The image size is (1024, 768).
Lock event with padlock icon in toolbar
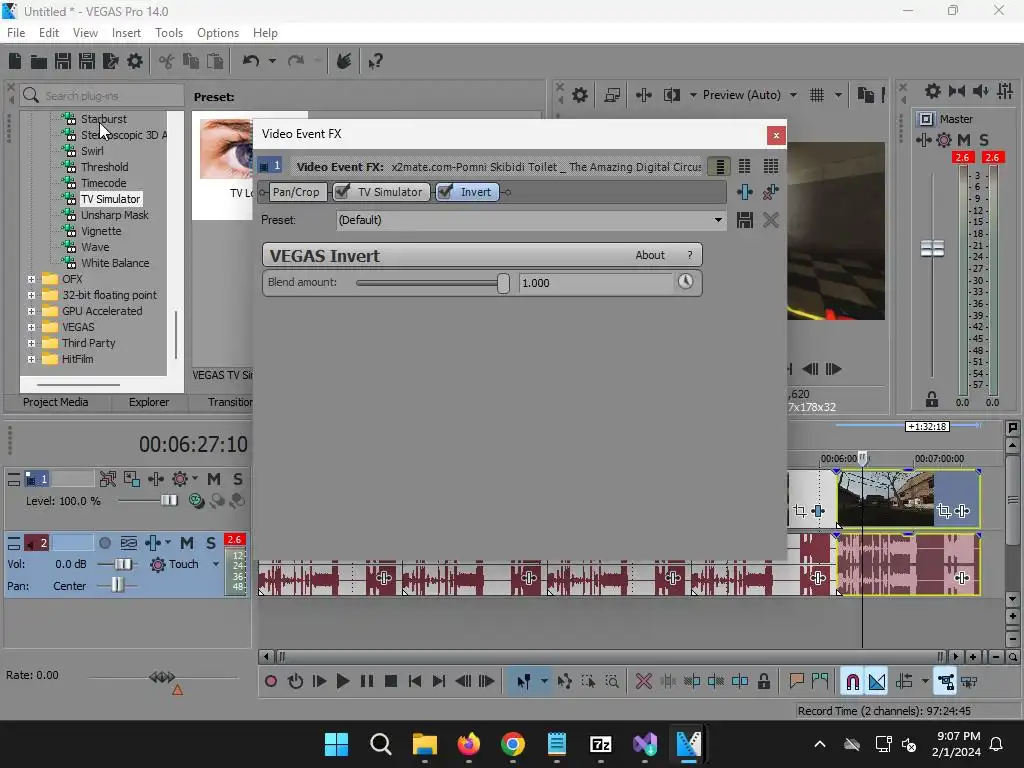763,682
